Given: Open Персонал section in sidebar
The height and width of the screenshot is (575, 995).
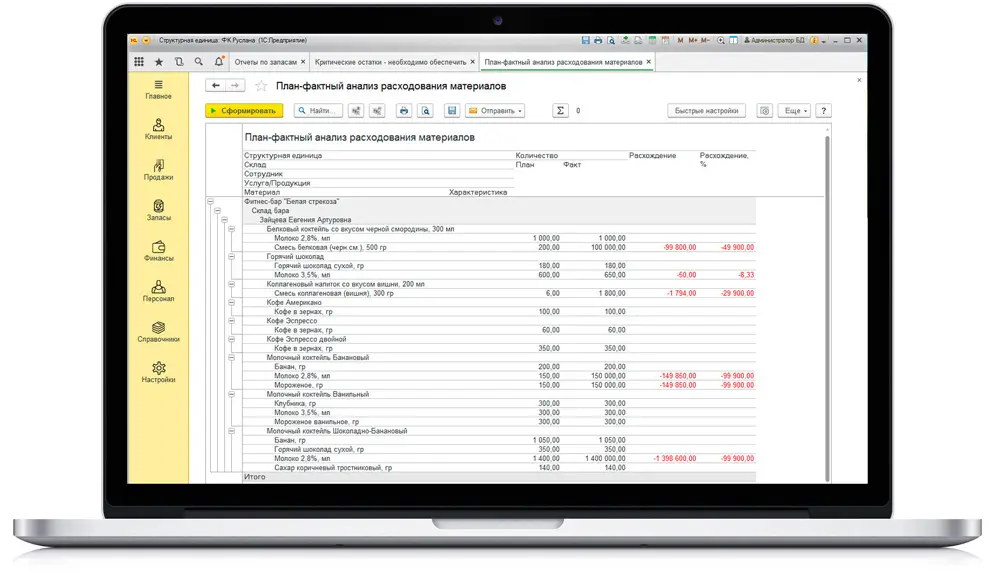Looking at the screenshot, I should pyautogui.click(x=158, y=291).
